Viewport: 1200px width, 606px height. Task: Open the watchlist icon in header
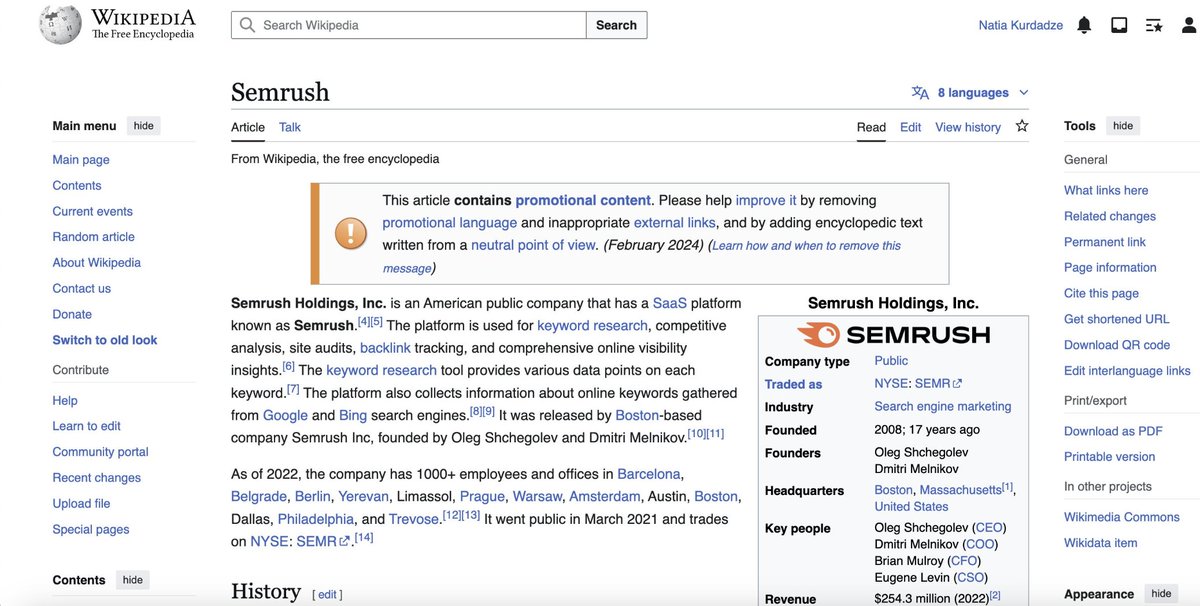coord(1154,25)
